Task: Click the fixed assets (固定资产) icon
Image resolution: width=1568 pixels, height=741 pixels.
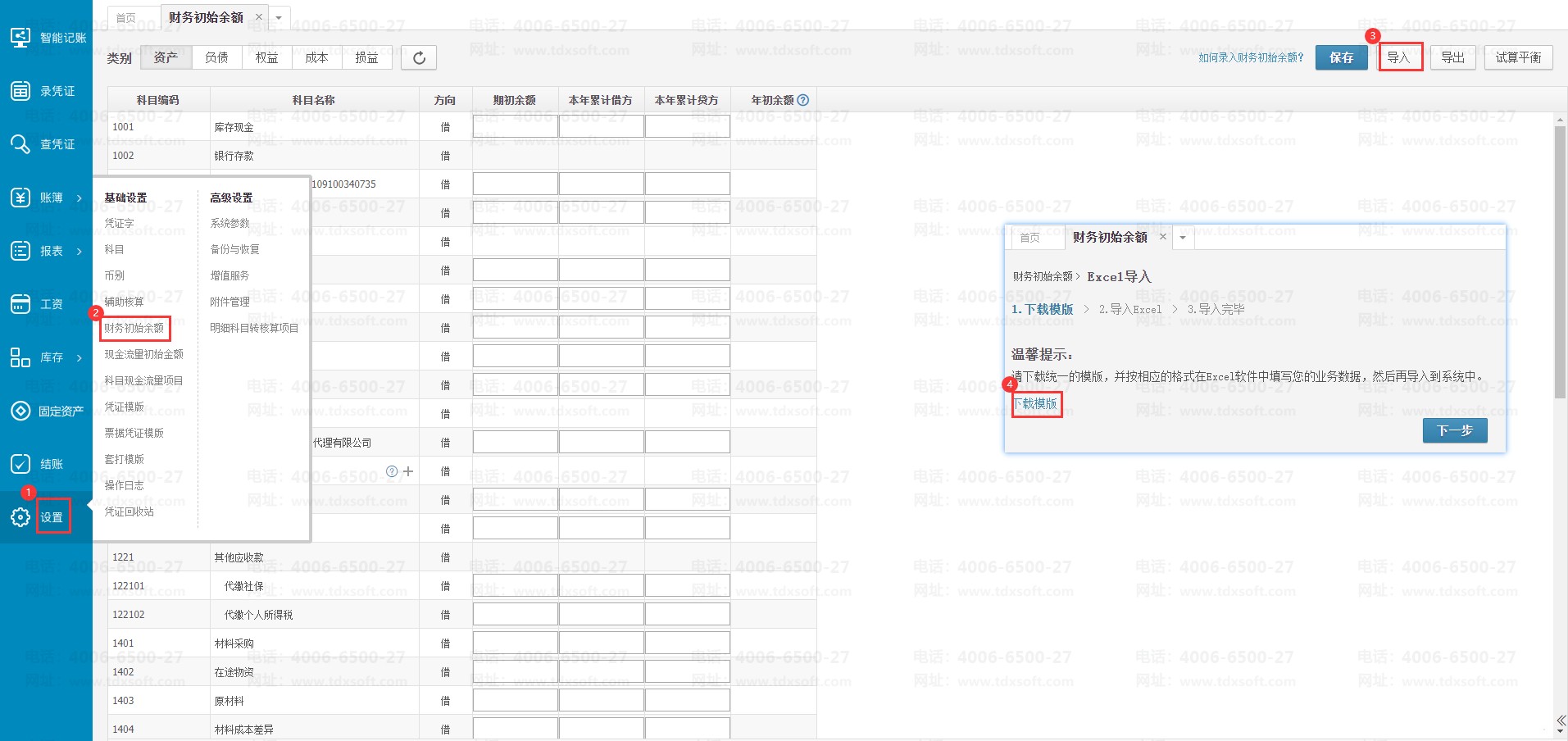Action: pyautogui.click(x=20, y=411)
